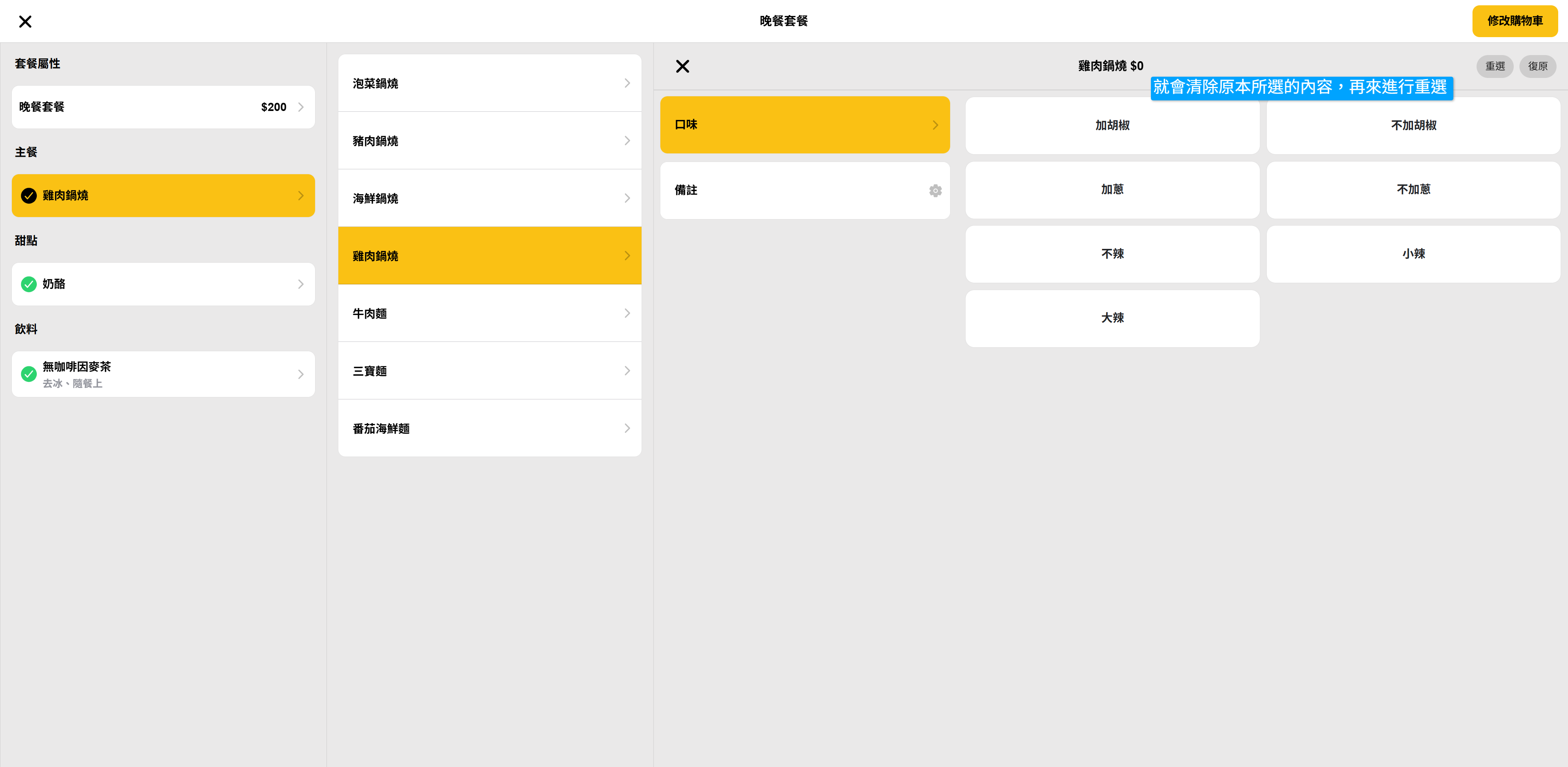1568x767 pixels.
Task: Expand 番茄海鮮麵 in the list
Action: point(489,429)
